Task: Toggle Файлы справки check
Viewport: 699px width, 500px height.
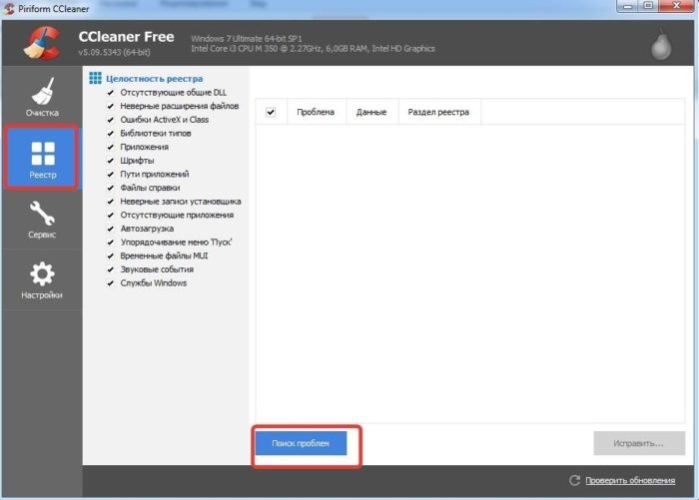Action: pyautogui.click(x=111, y=188)
